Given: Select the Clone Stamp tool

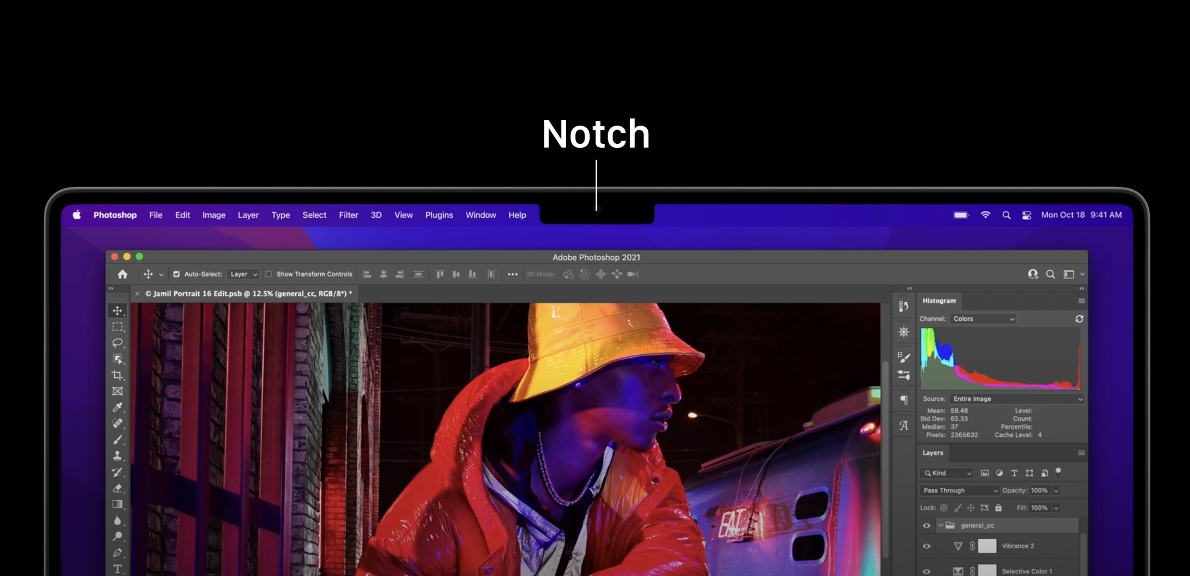Looking at the screenshot, I should (x=118, y=456).
